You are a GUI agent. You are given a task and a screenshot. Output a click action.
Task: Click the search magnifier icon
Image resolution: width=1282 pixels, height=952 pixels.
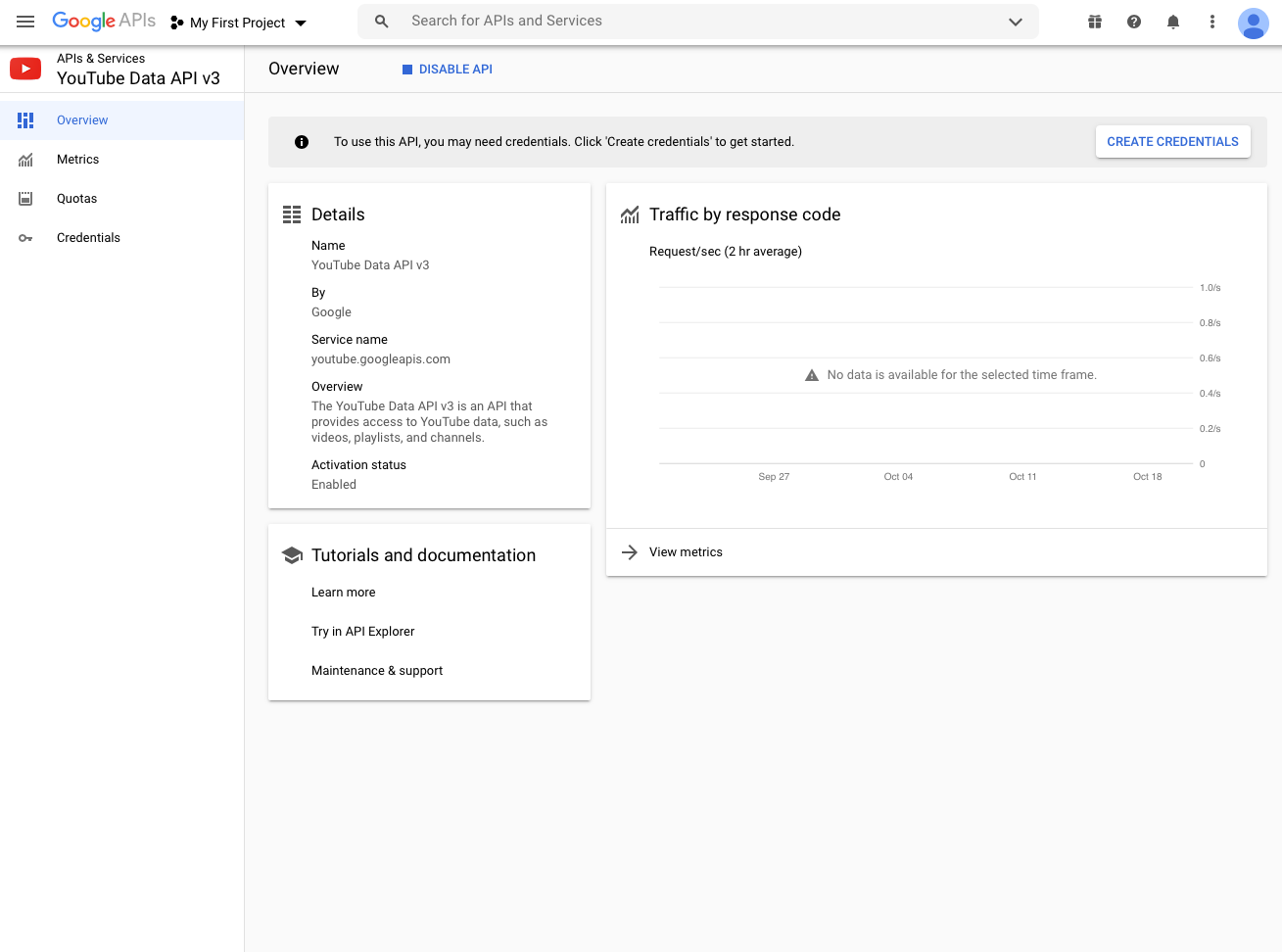point(382,22)
